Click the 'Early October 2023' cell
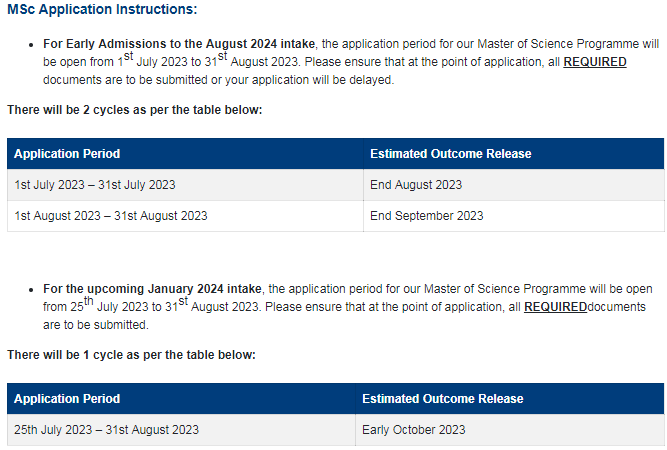The image size is (667, 450). (x=413, y=430)
